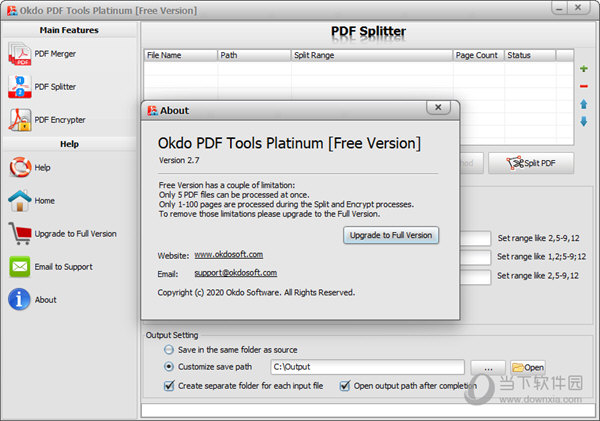Click PDF Splitter label in sidebar

[55, 87]
